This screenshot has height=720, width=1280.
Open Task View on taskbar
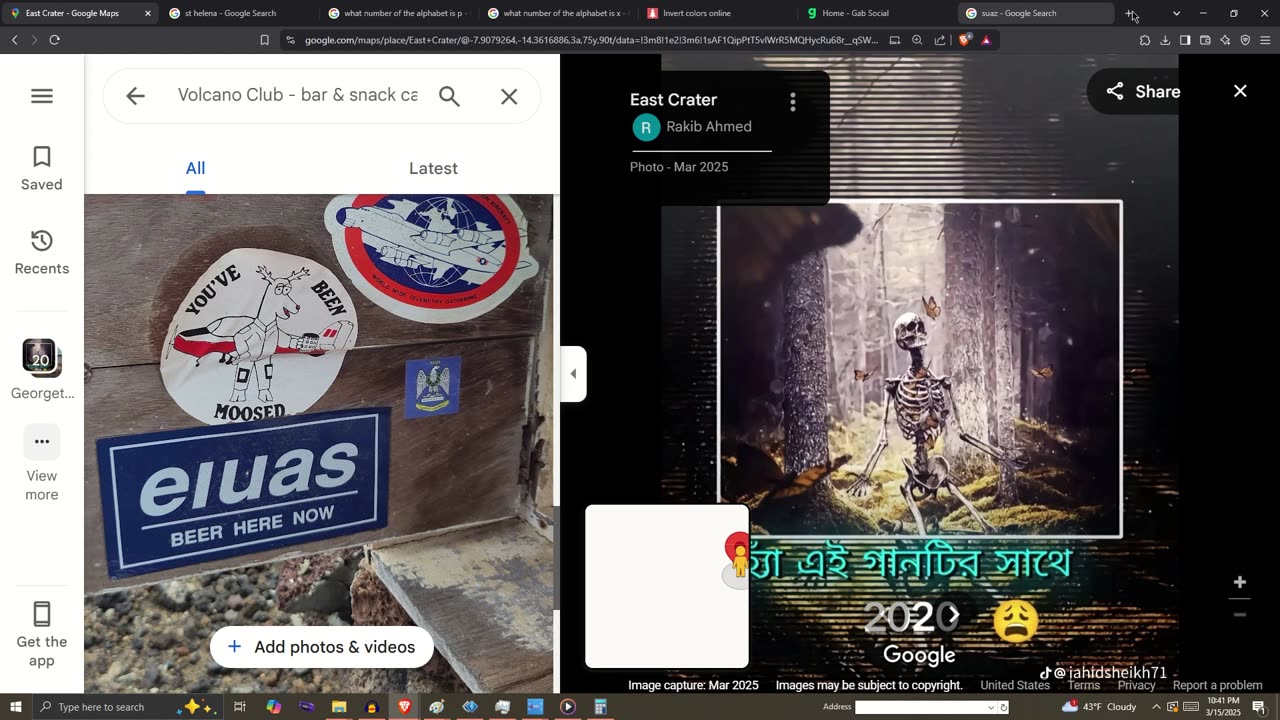pyautogui.click(x=240, y=707)
